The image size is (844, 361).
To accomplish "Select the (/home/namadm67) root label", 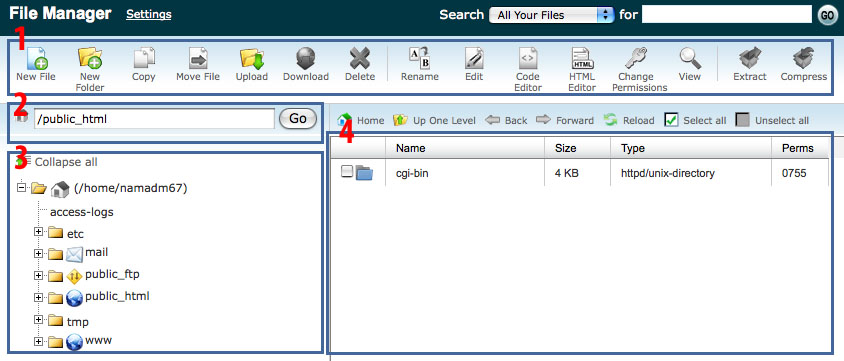I will 130,188.
